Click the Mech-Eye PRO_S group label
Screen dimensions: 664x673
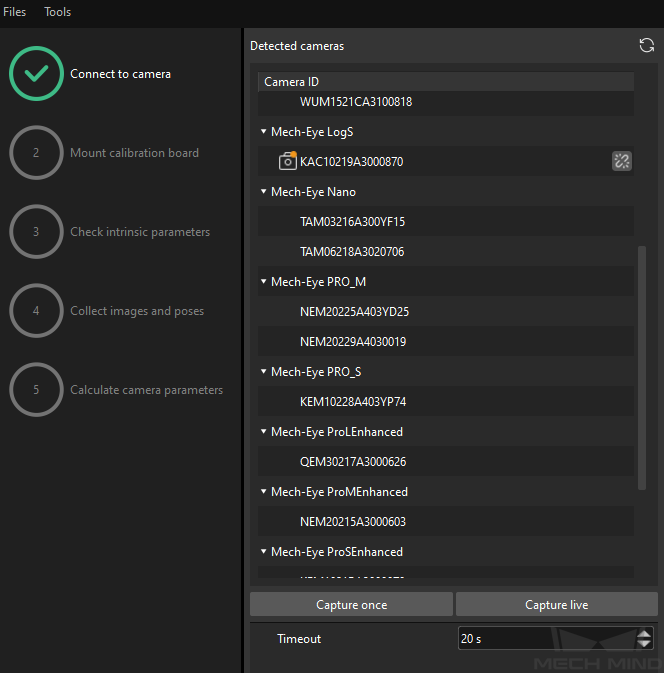[316, 372]
